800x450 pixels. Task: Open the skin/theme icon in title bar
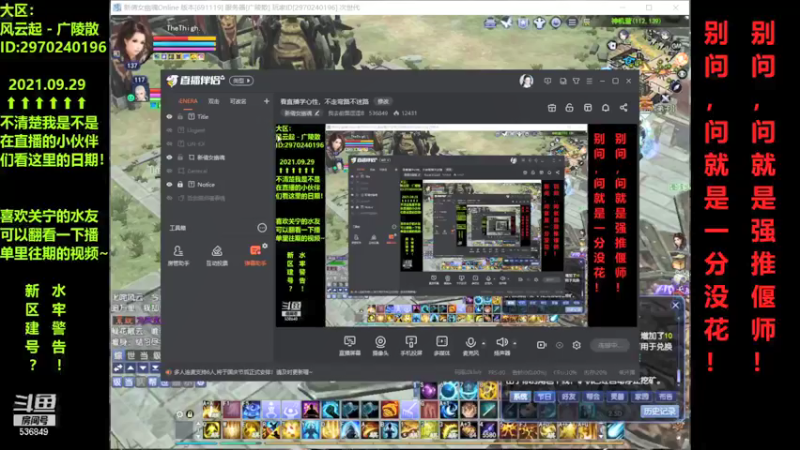[x=576, y=81]
